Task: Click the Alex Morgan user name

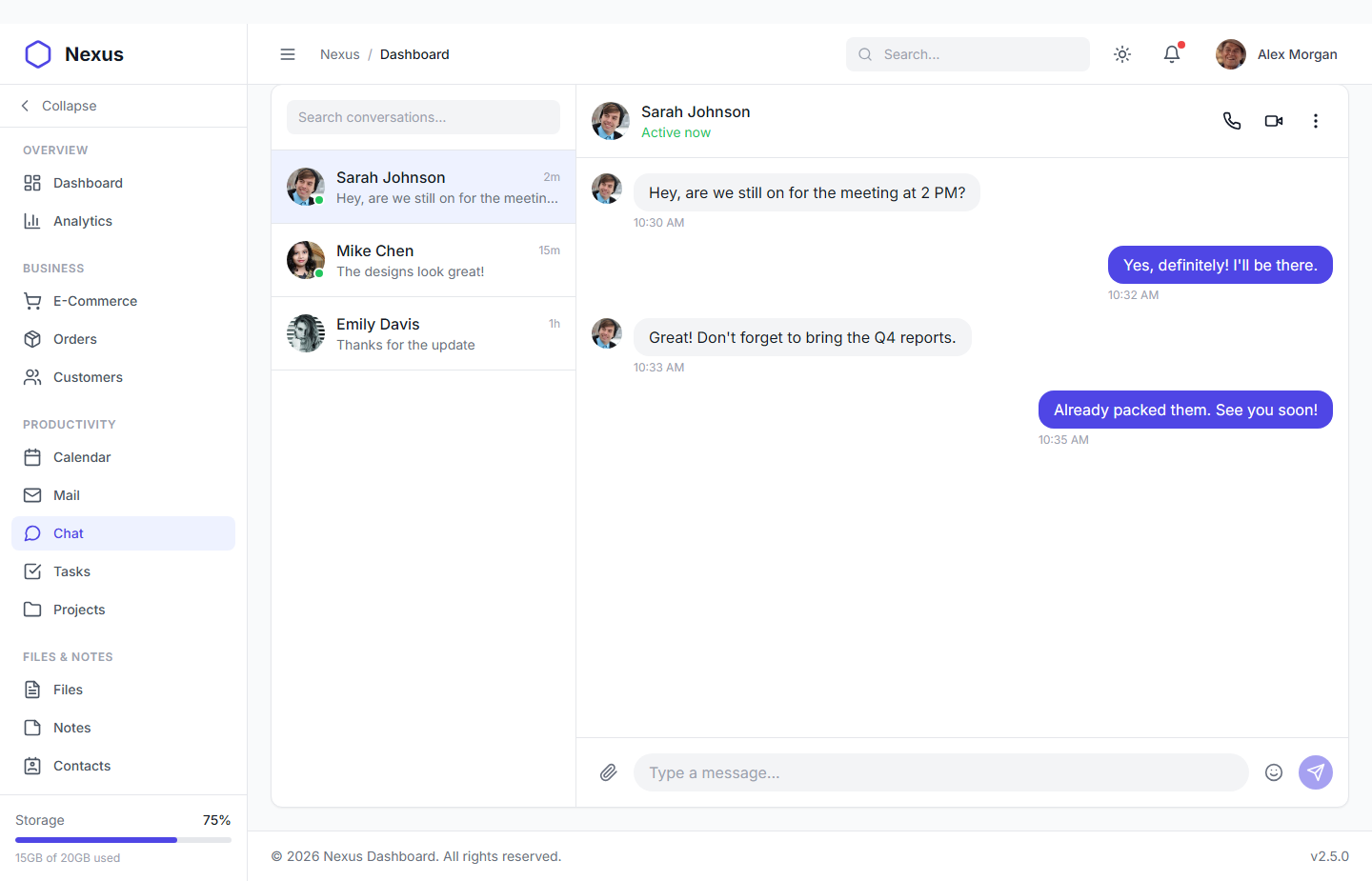Action: (x=1297, y=54)
